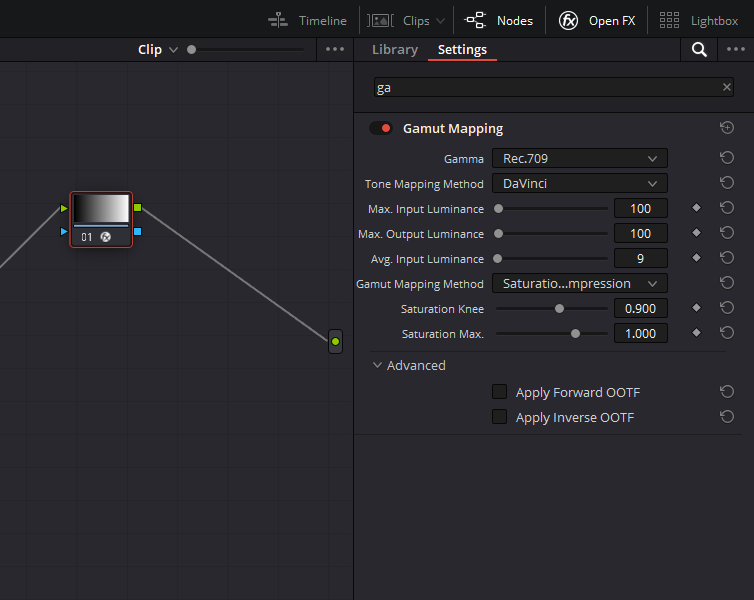
Task: Open the Gamma dropdown showing Rec.709
Action: tap(579, 158)
